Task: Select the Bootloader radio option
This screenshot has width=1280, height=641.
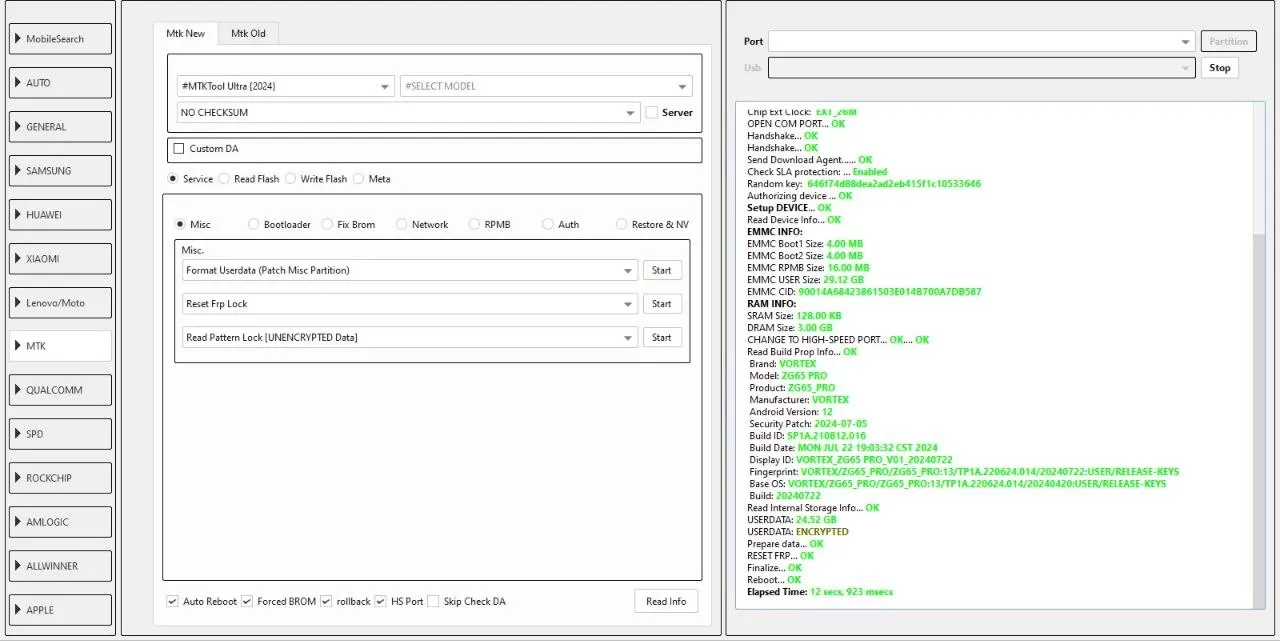Action: (253, 225)
